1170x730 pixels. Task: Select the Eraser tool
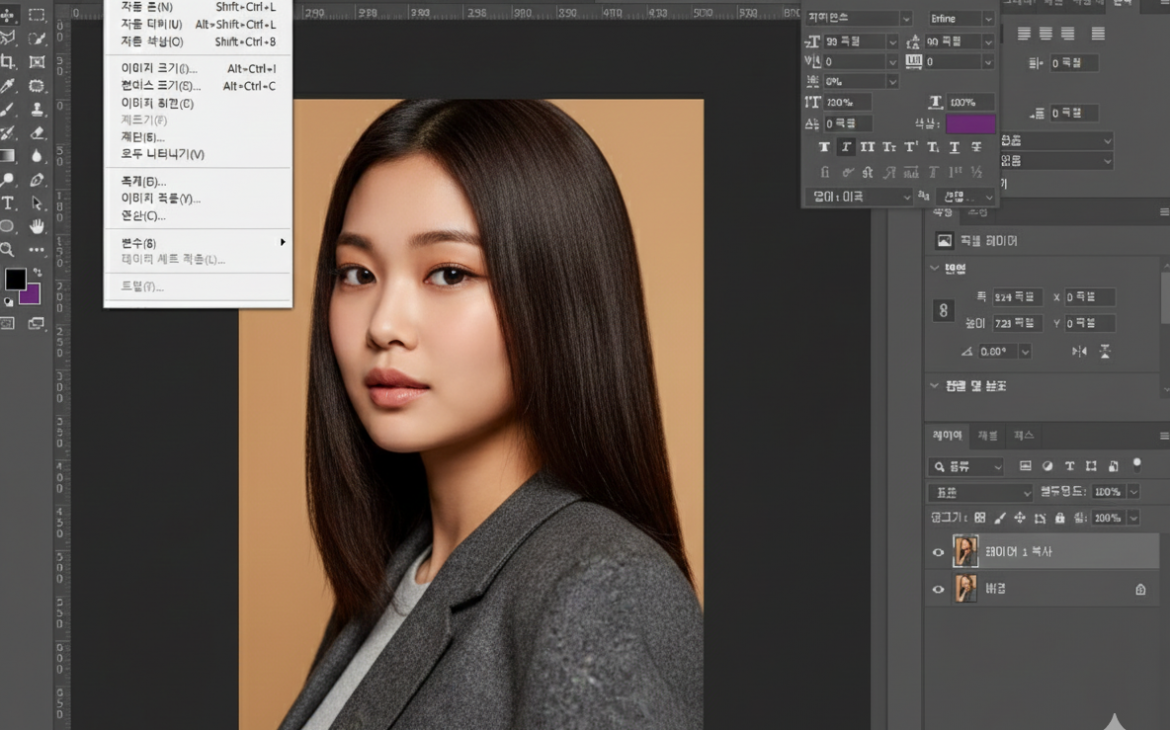(37, 133)
